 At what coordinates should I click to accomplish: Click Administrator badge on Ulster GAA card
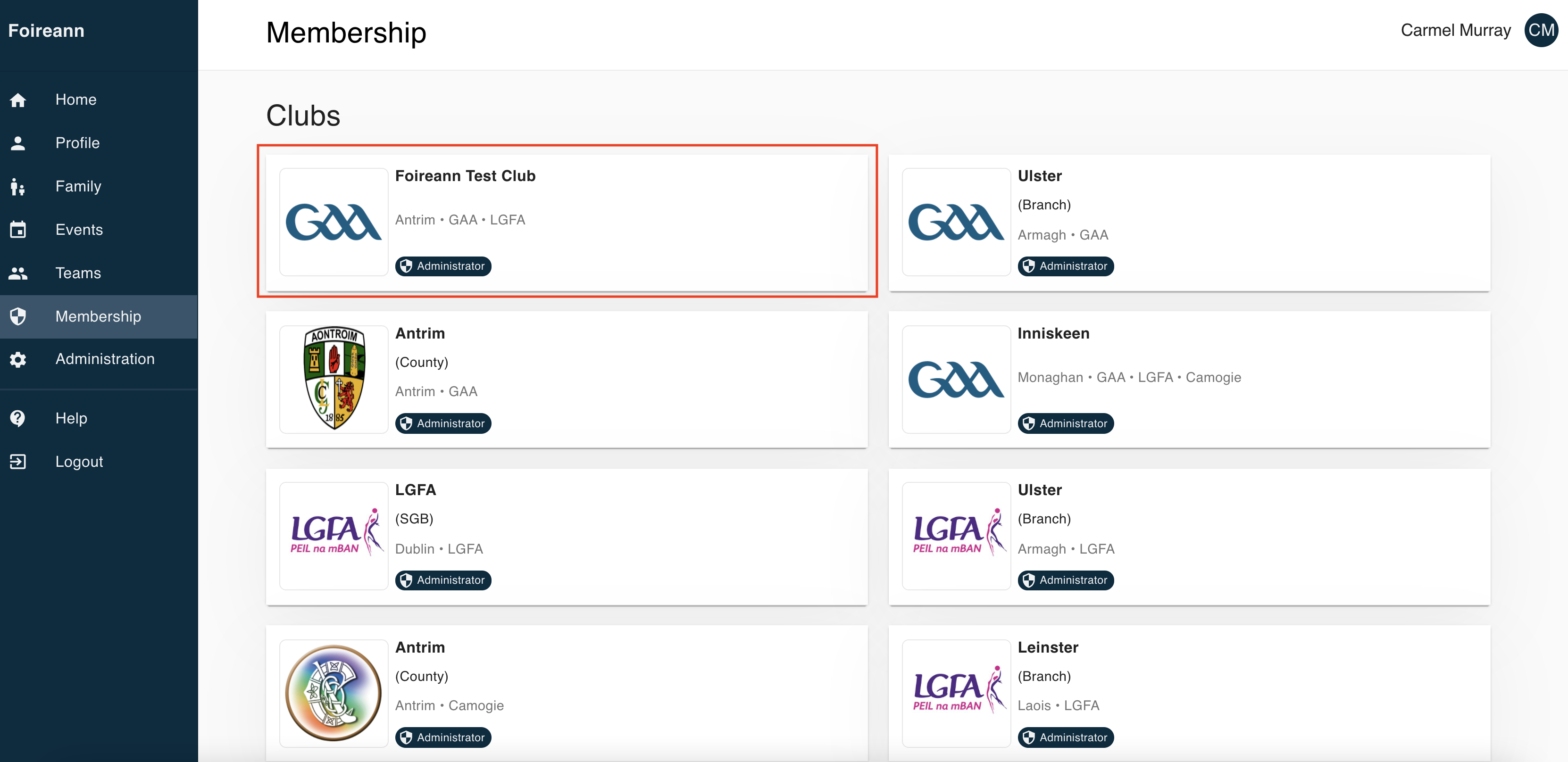click(1066, 266)
